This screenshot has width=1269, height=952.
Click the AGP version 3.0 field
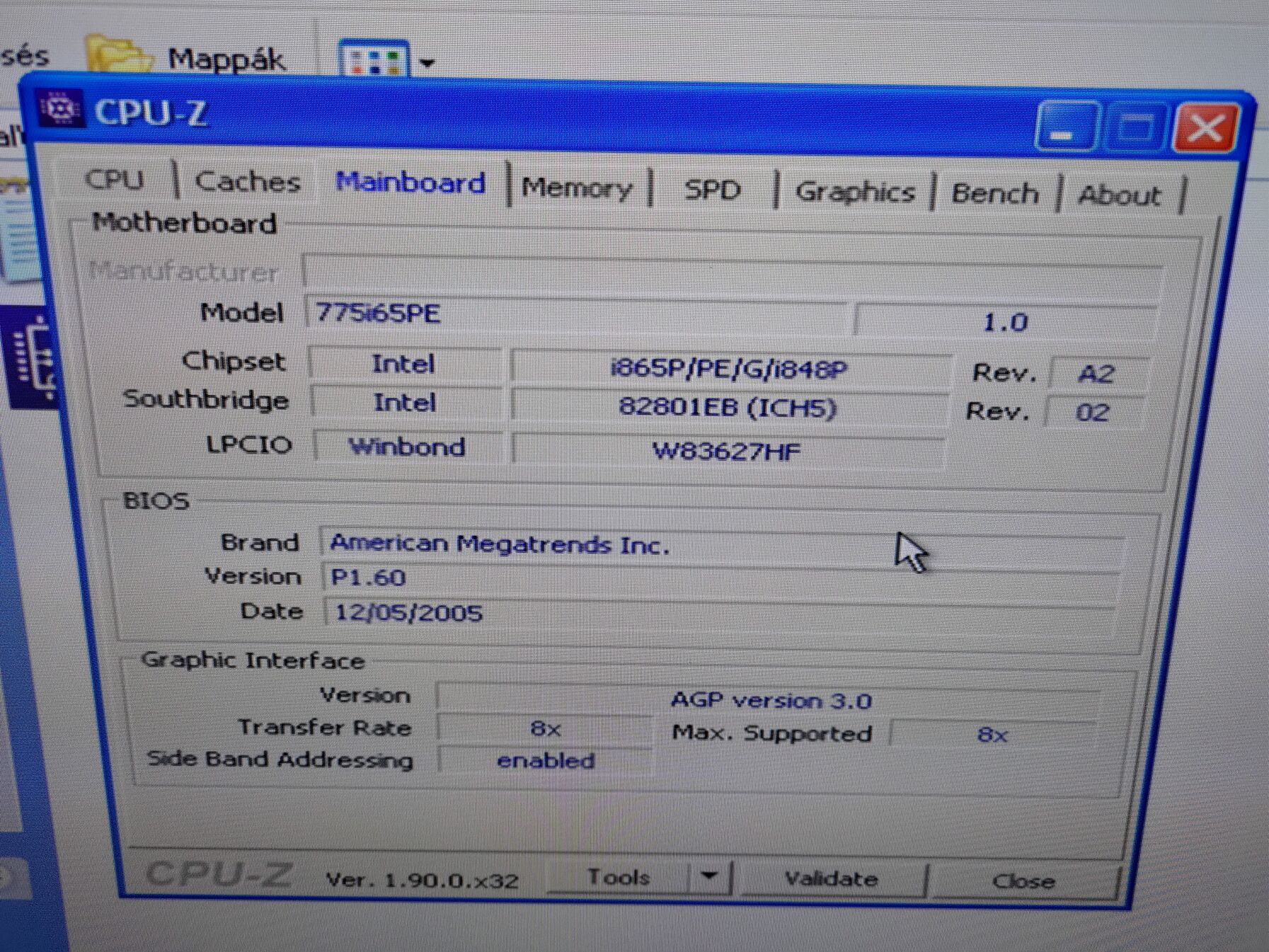pyautogui.click(x=770, y=700)
